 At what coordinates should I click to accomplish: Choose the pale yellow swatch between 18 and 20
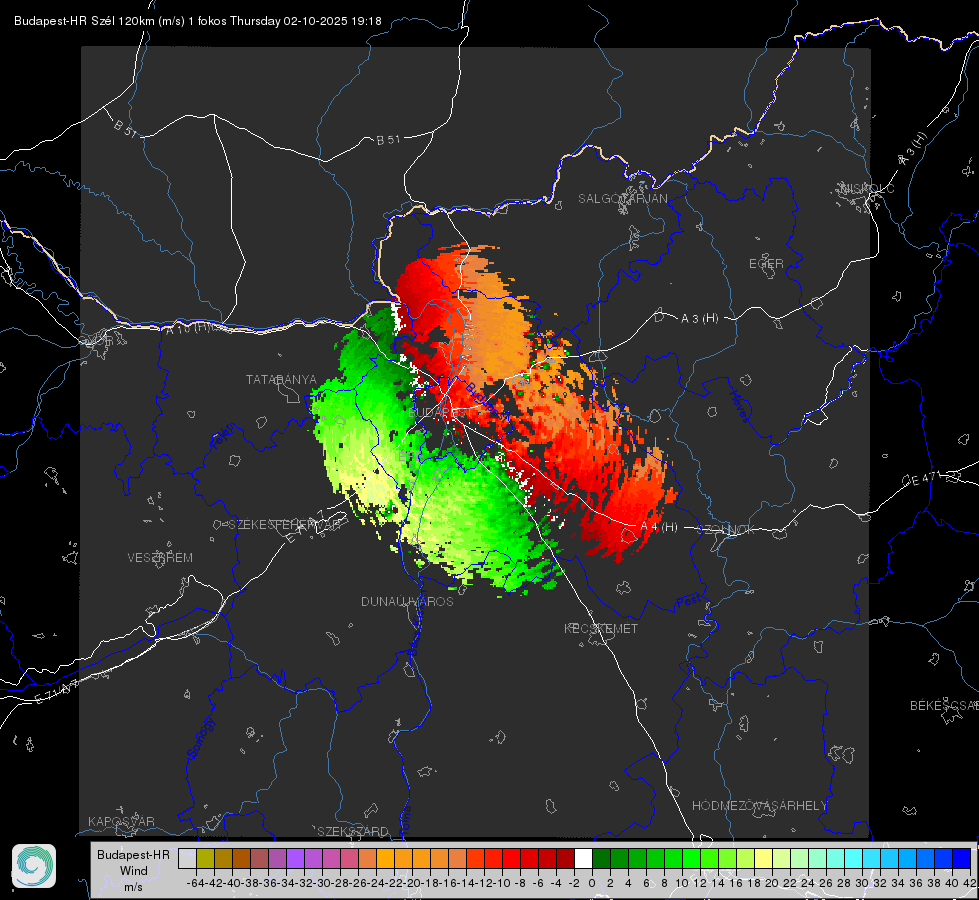(x=763, y=859)
